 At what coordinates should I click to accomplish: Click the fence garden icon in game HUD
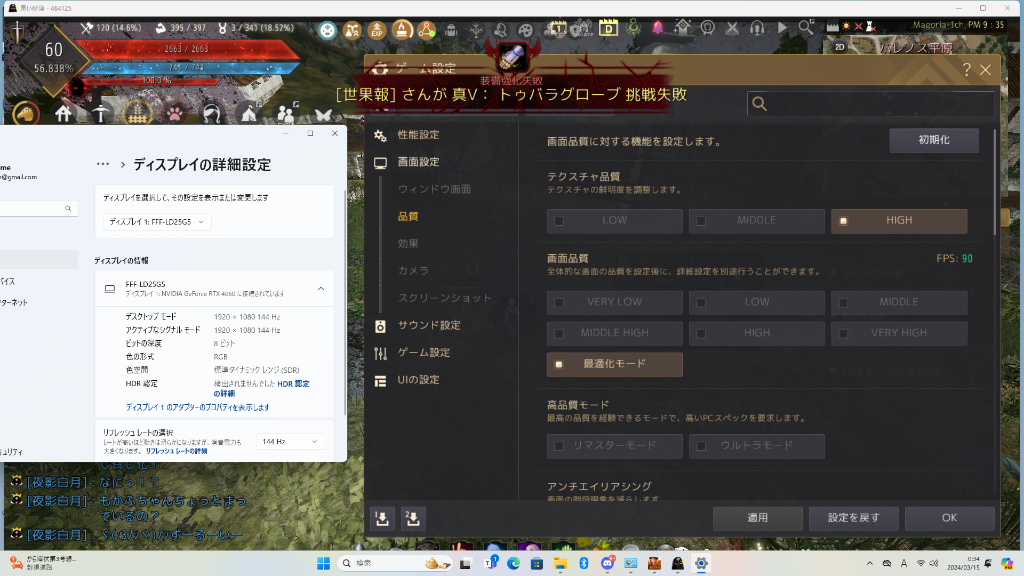(x=136, y=114)
